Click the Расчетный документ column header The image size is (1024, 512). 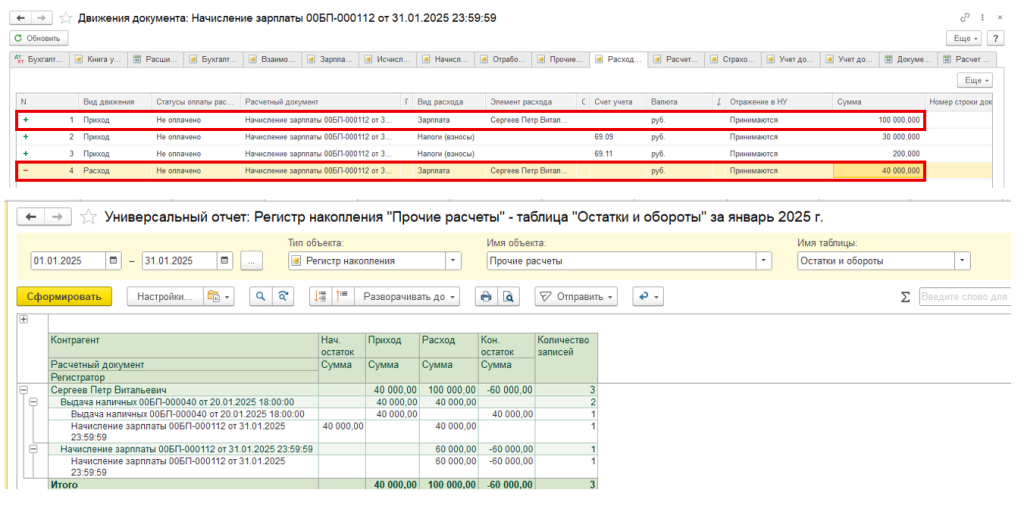coord(321,102)
